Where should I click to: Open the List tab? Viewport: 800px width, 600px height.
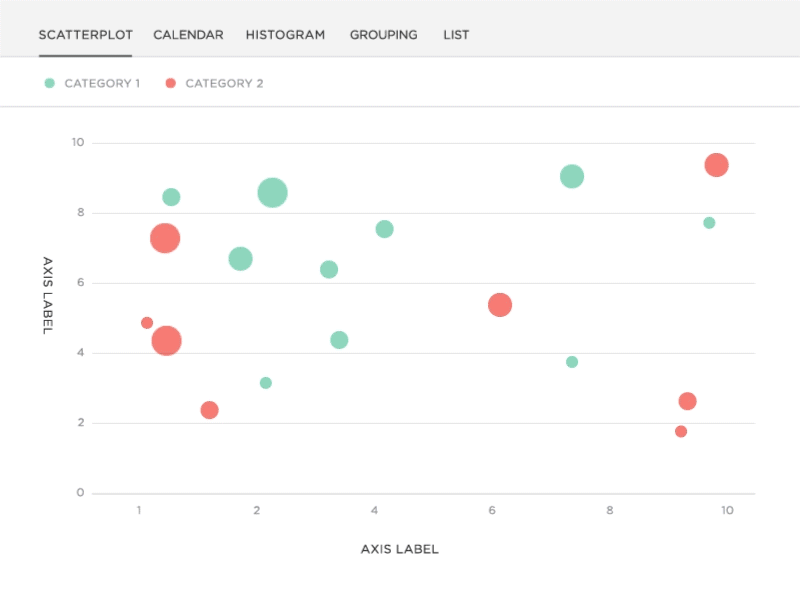(x=456, y=34)
